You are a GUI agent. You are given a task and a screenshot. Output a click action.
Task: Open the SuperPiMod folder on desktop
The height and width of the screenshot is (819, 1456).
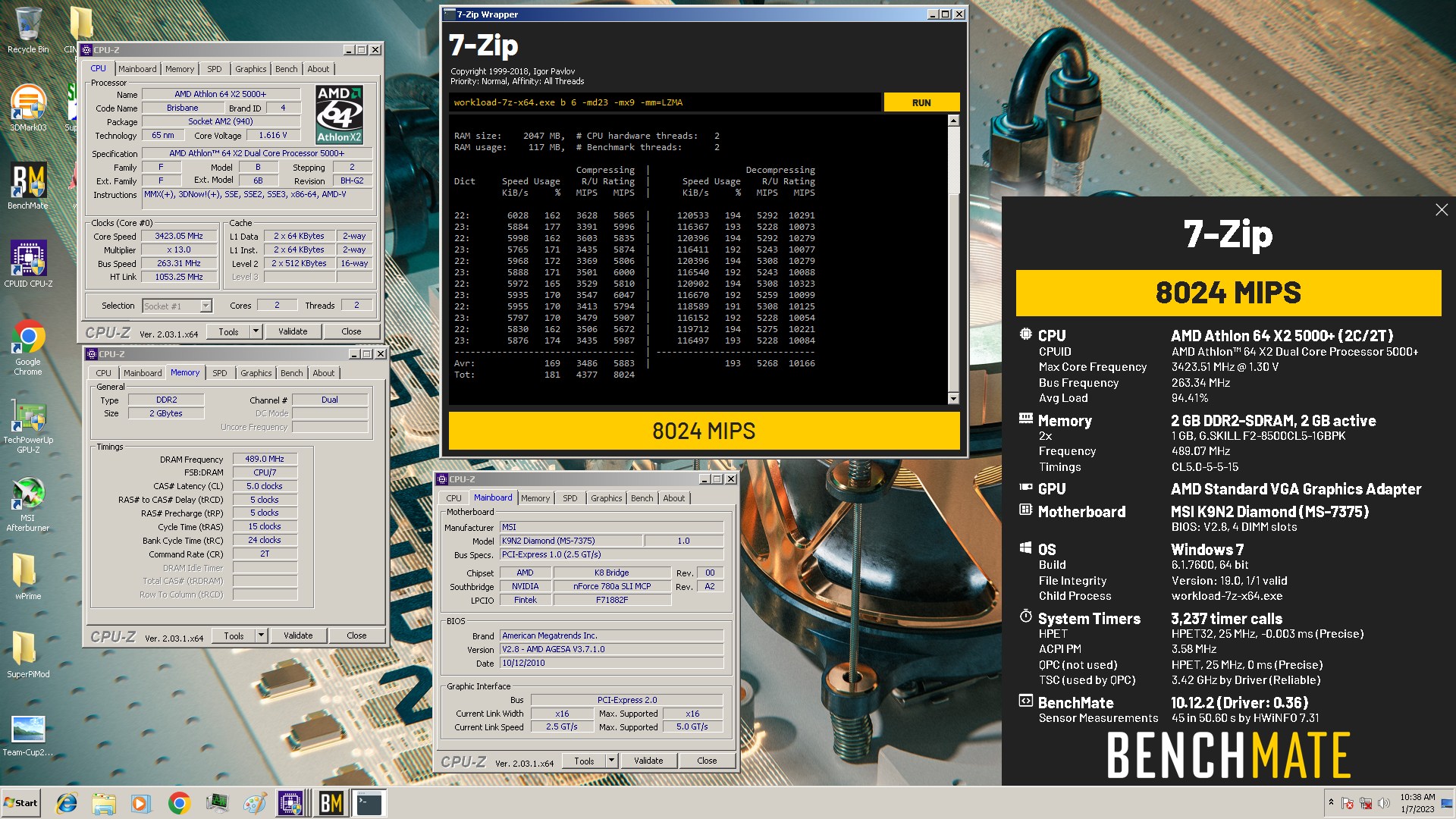28,654
